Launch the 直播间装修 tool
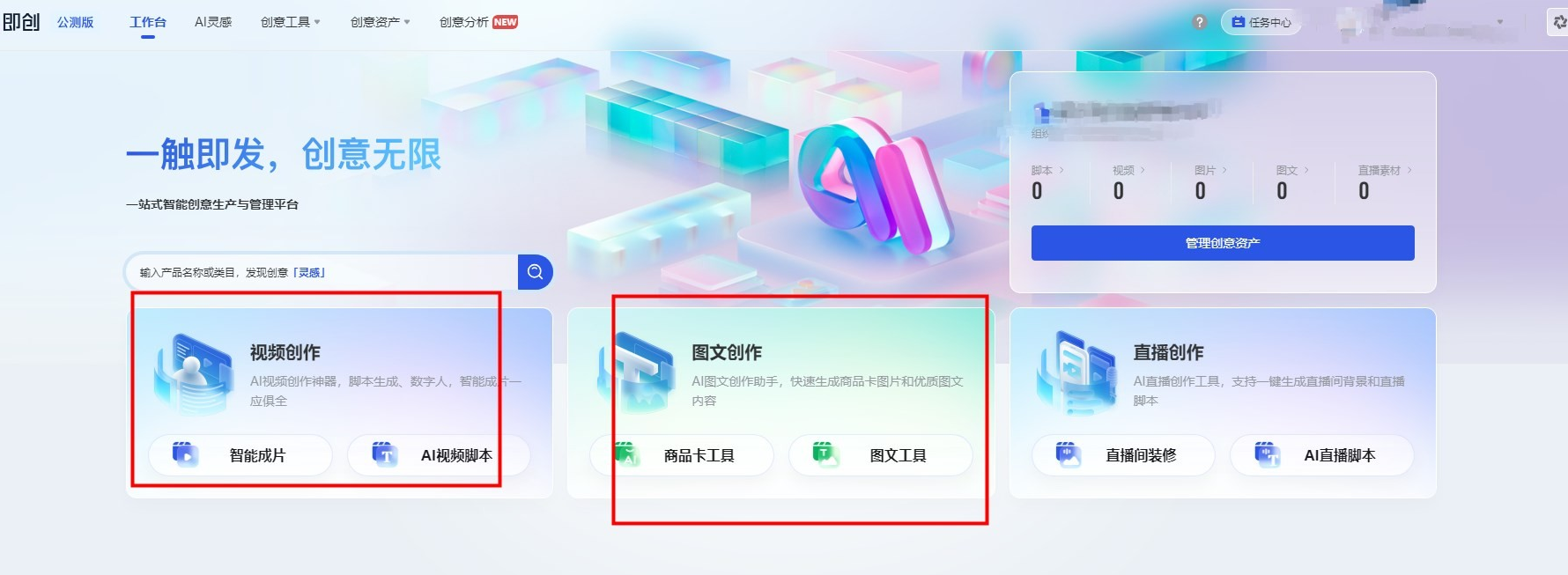Screen dimensions: 1568x575 [x=1123, y=455]
